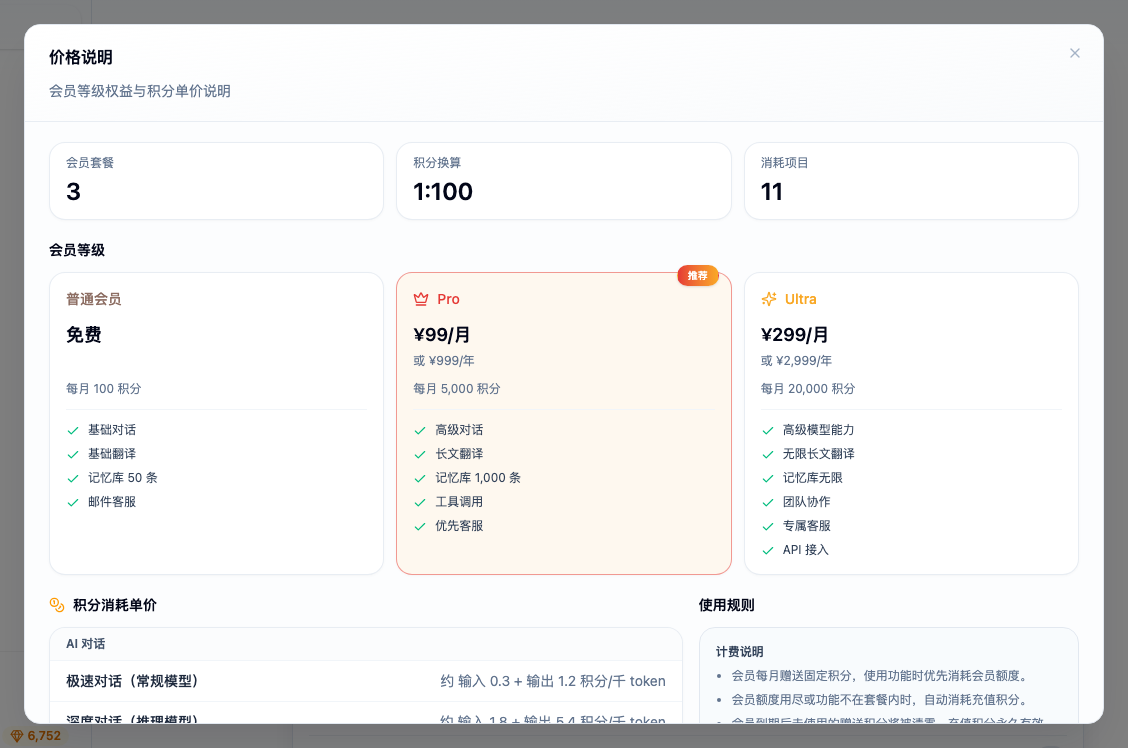Screen dimensions: 1128x748
Task: Close the 价格说明 dialog
Action: 1075,53
